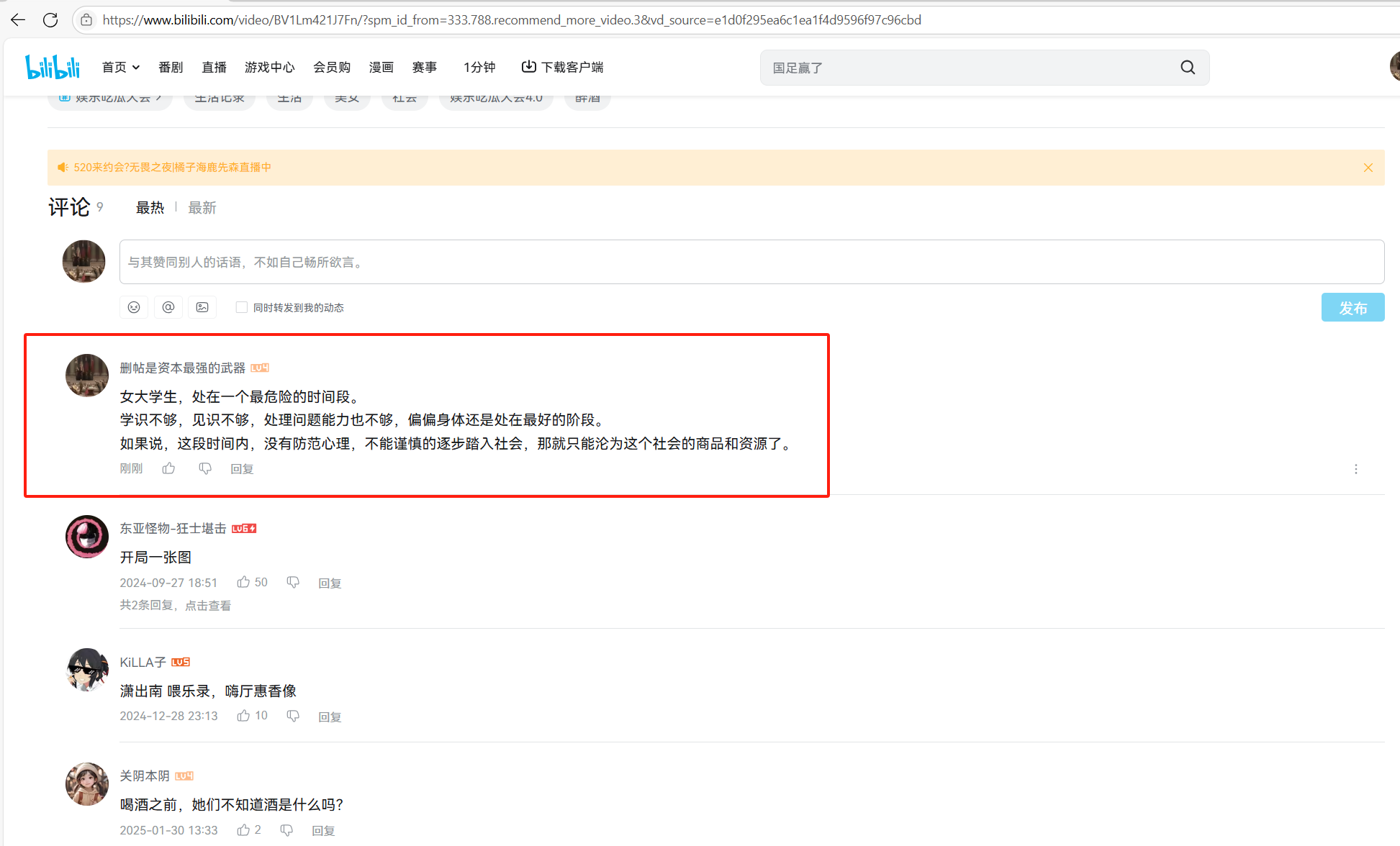Image resolution: width=1400 pixels, height=846 pixels.
Task: Dislike the KiLLA子 comment
Action: pos(293,716)
